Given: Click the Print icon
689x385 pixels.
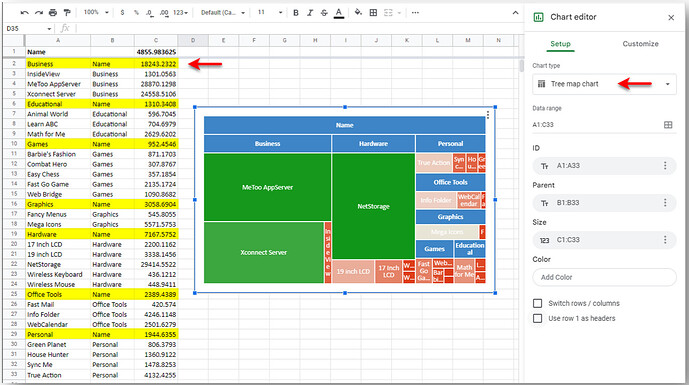Looking at the screenshot, I should point(53,13).
